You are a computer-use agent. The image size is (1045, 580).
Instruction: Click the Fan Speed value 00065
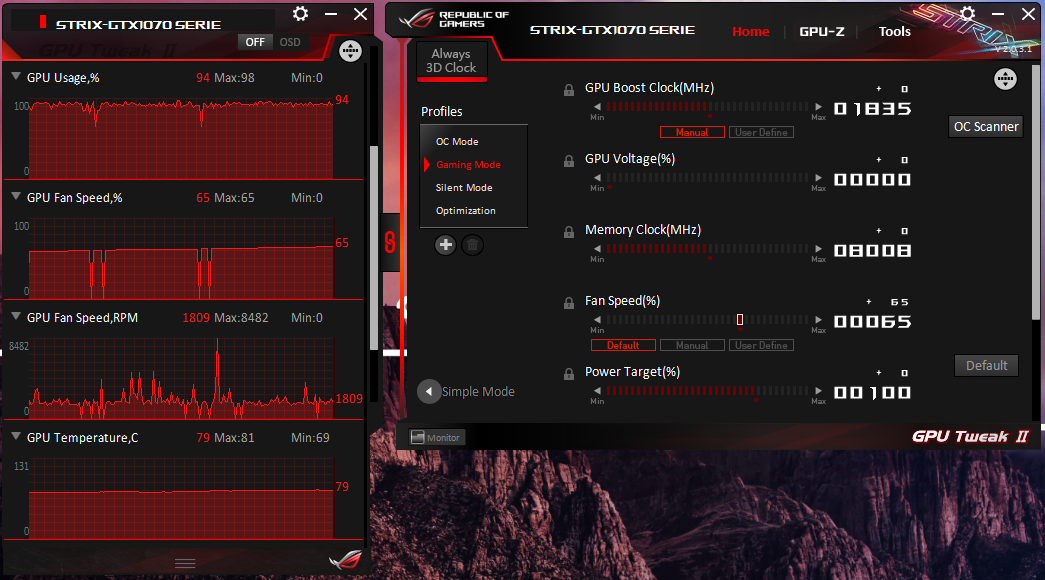[x=872, y=322]
